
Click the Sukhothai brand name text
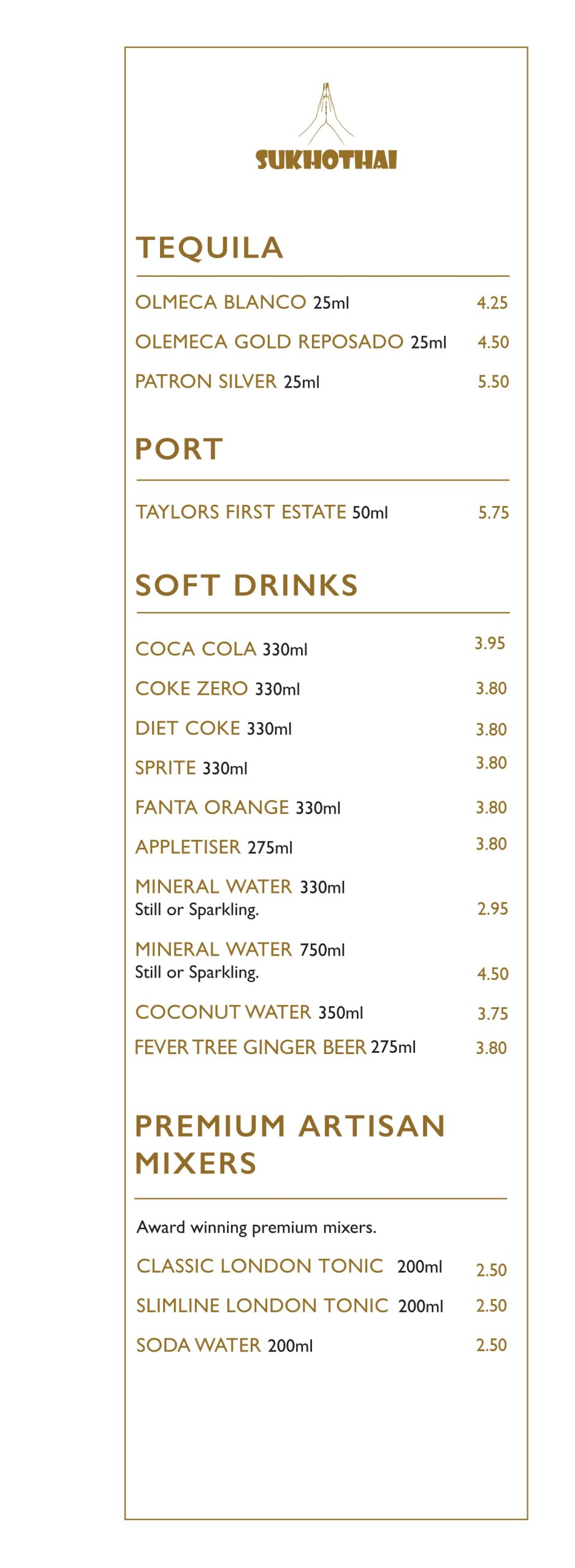tap(326, 160)
